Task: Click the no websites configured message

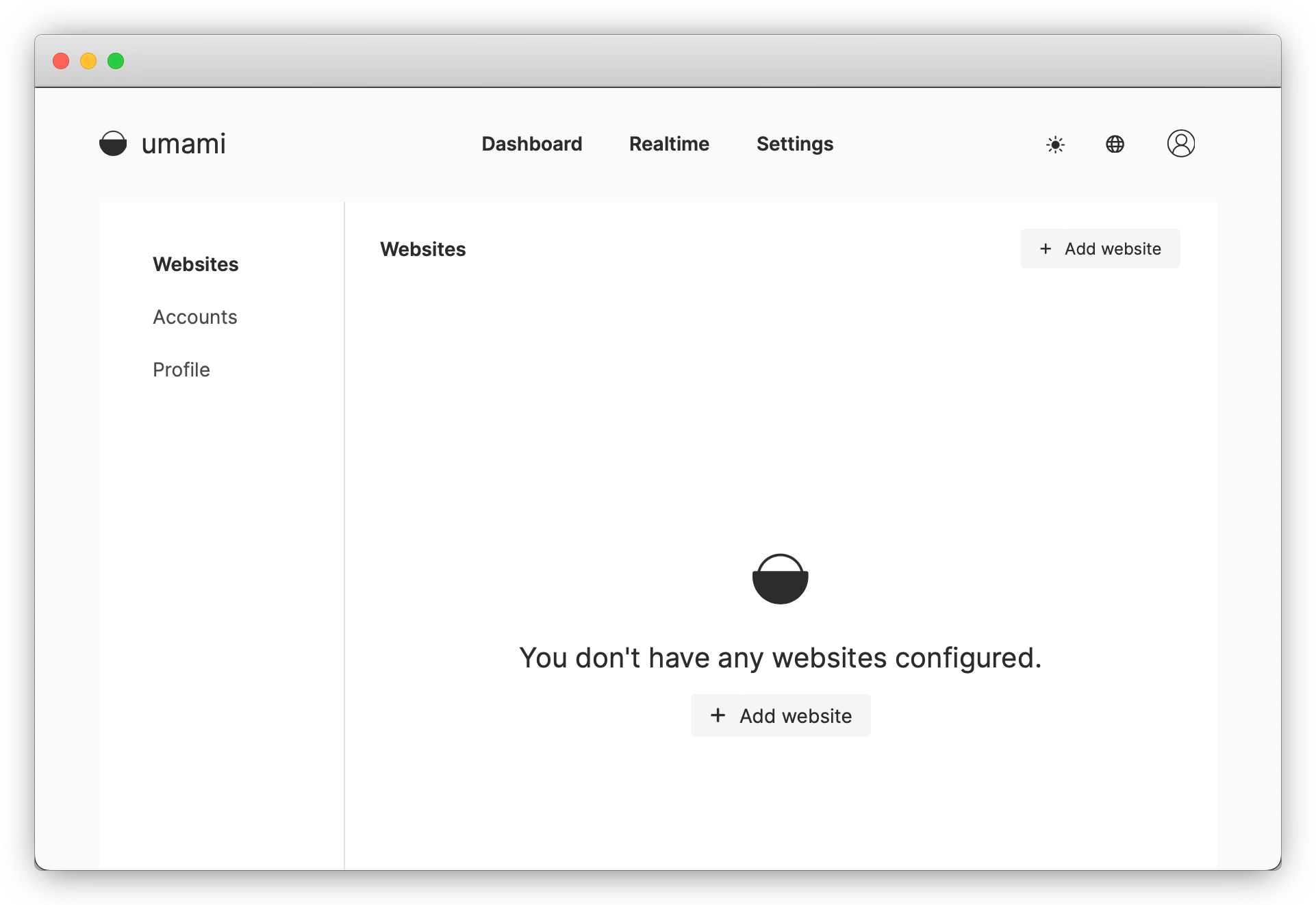Action: click(x=780, y=658)
